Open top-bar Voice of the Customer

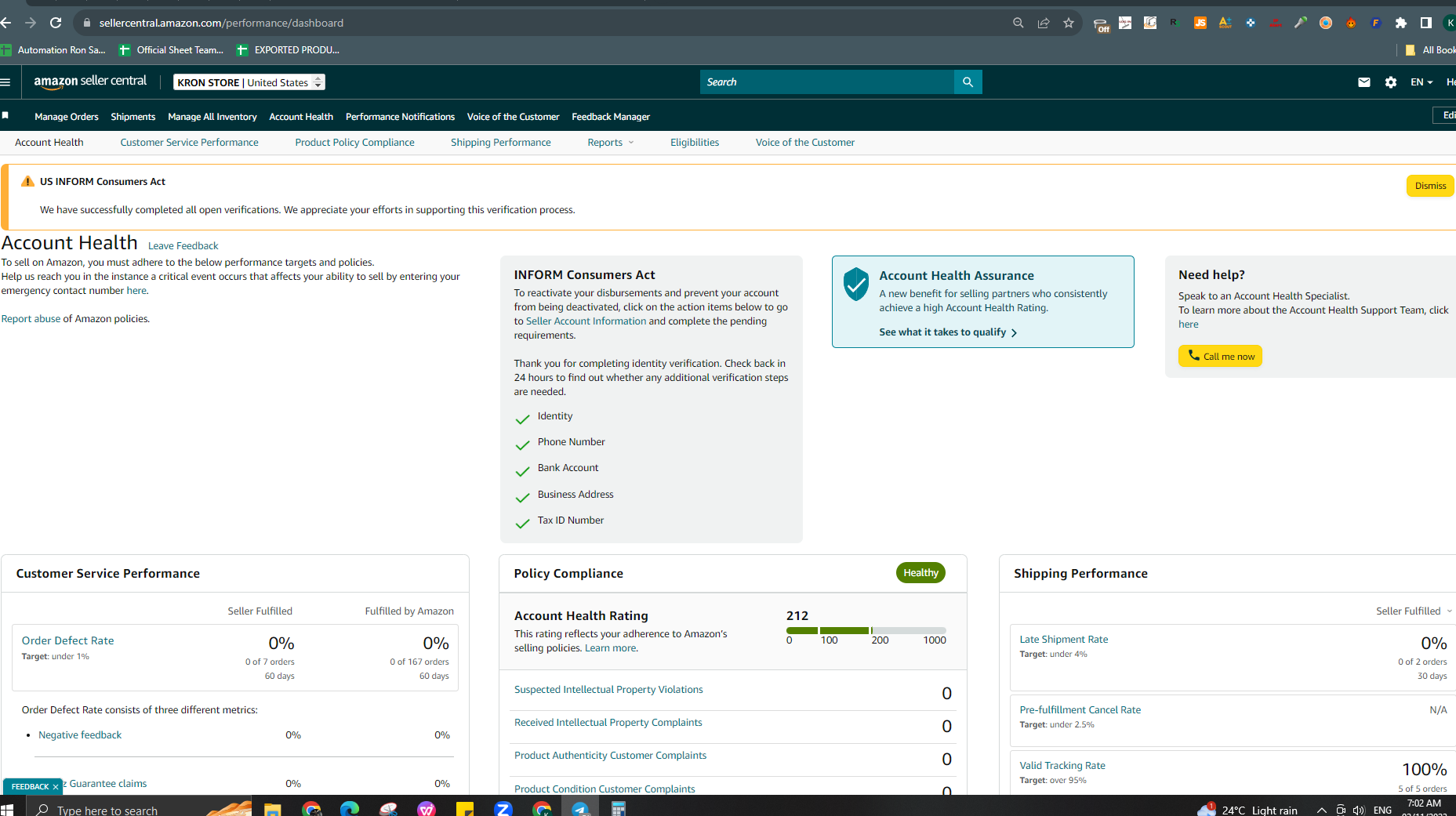513,117
